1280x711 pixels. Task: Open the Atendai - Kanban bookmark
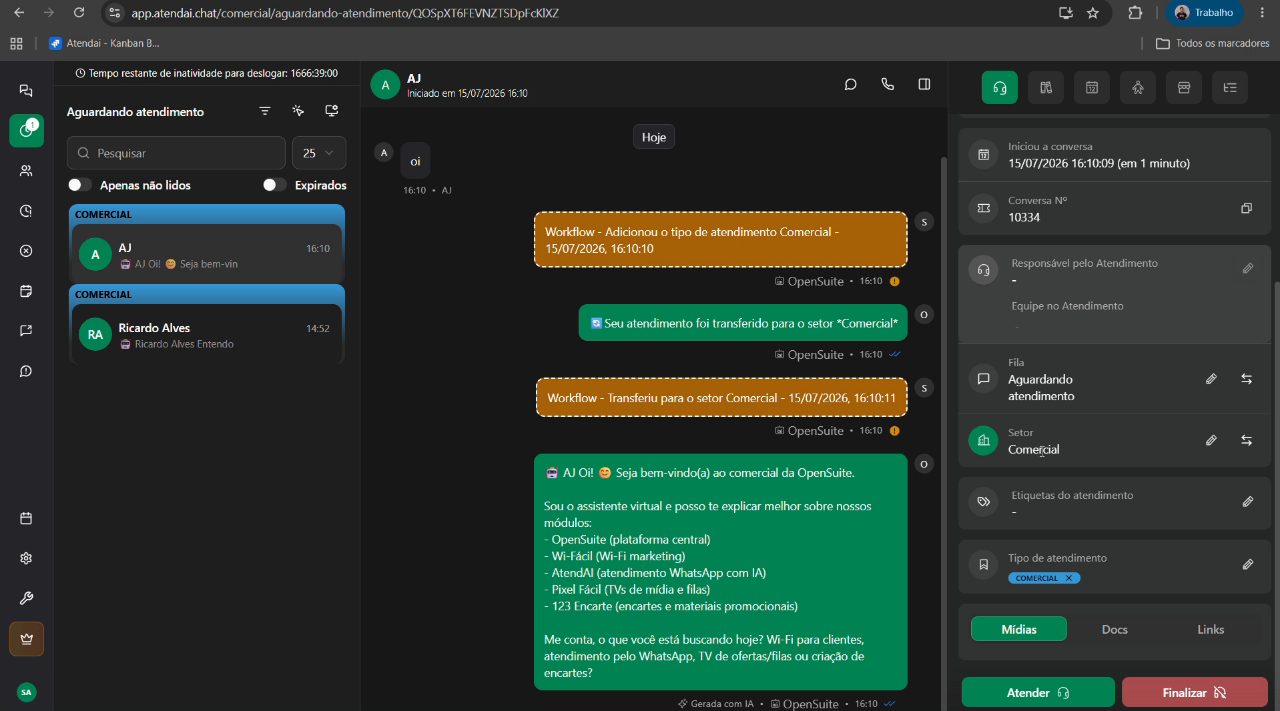coord(104,43)
